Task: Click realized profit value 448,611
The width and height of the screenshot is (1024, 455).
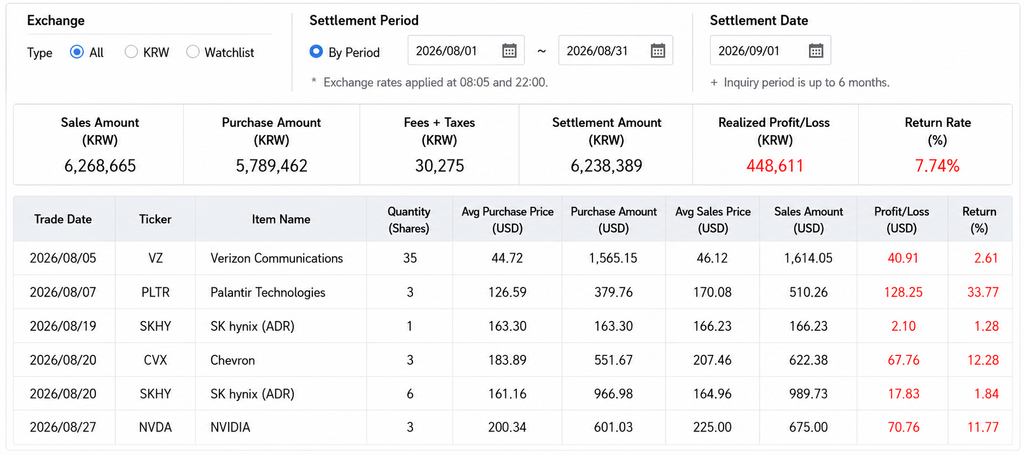Action: coord(775,166)
